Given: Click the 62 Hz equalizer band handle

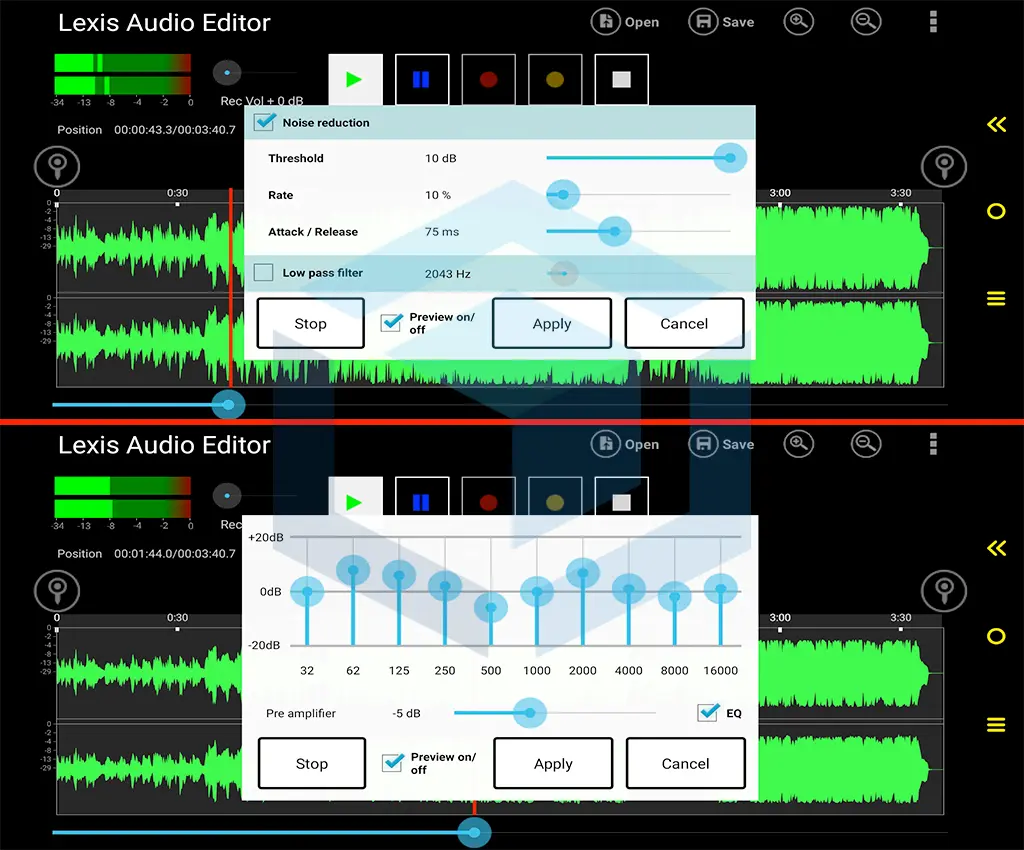Looking at the screenshot, I should (353, 571).
